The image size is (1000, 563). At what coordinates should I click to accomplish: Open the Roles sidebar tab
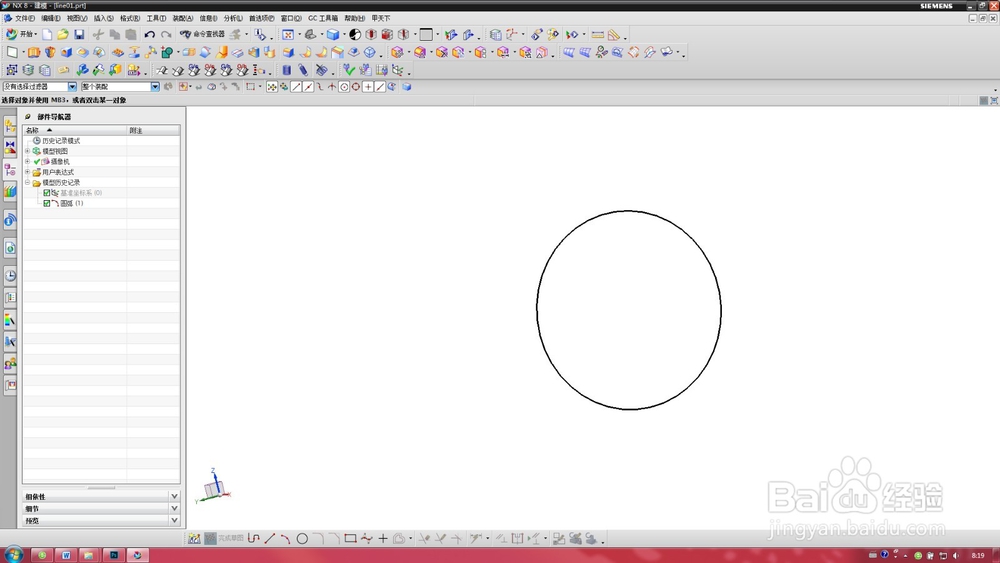(10, 363)
